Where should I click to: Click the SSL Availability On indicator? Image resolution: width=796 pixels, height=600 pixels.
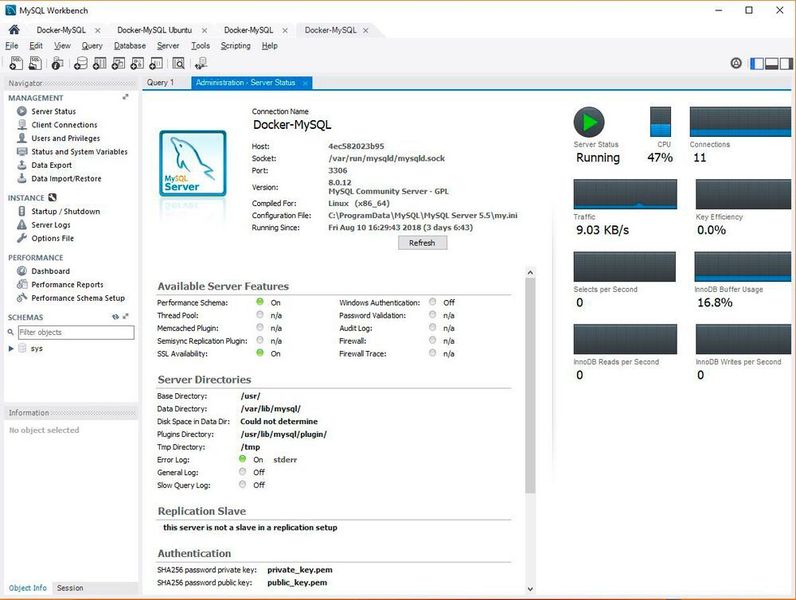(x=260, y=353)
